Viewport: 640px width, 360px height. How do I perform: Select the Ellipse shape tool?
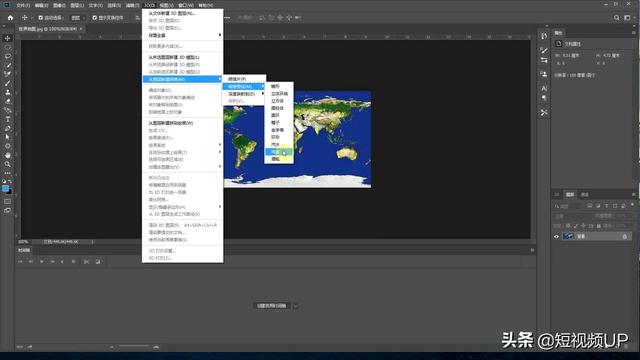7,146
